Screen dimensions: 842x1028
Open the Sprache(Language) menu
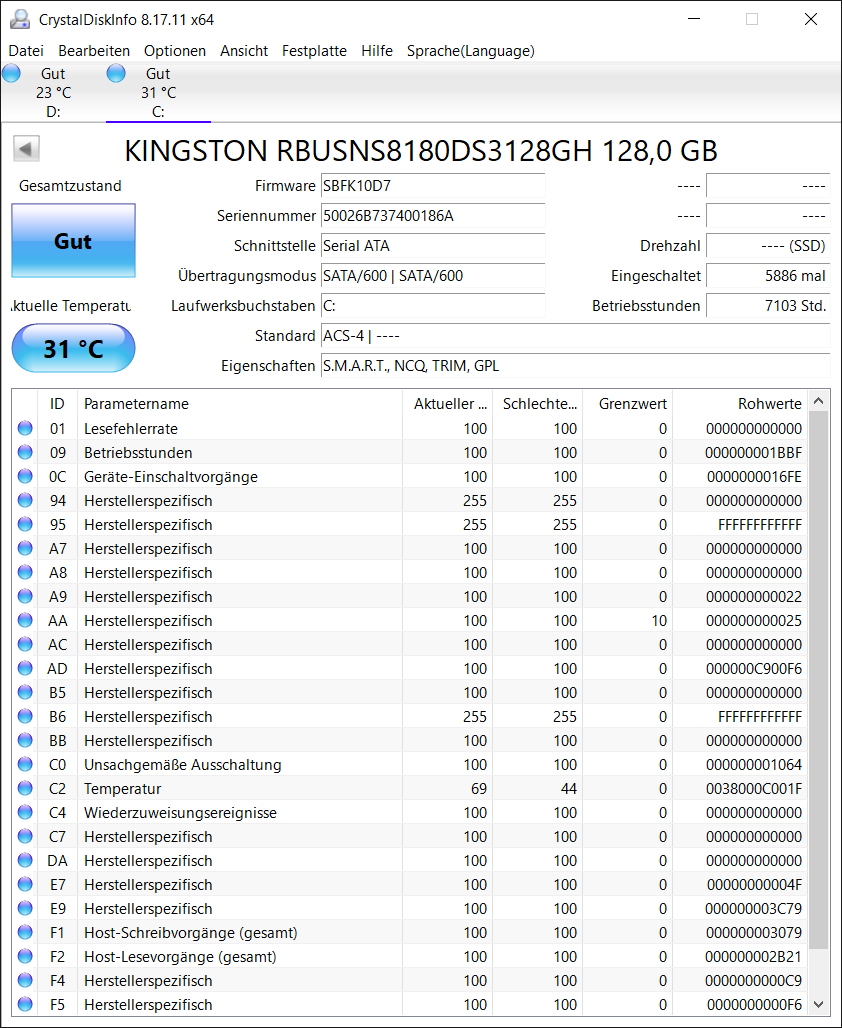470,50
